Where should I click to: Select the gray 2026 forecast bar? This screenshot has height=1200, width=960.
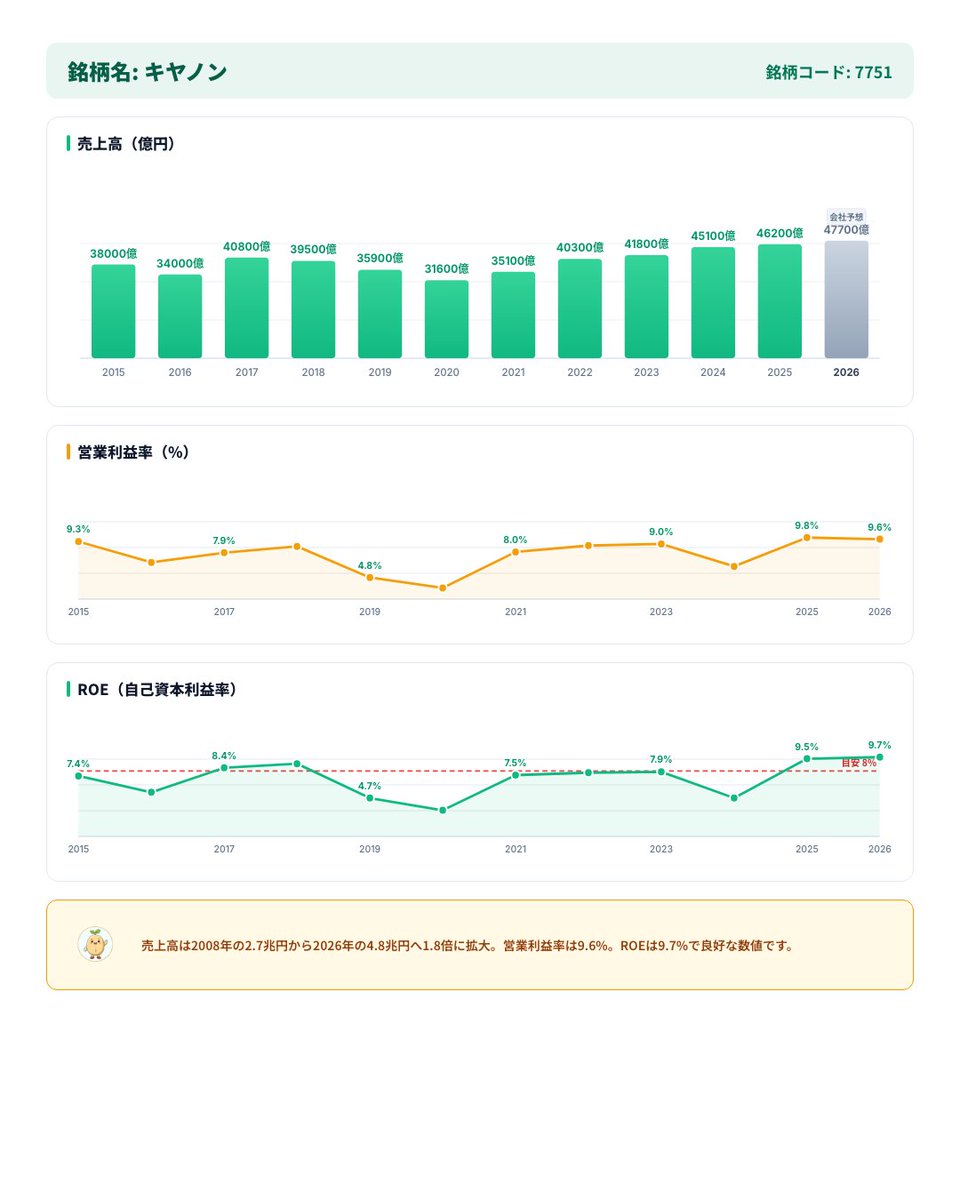point(846,299)
